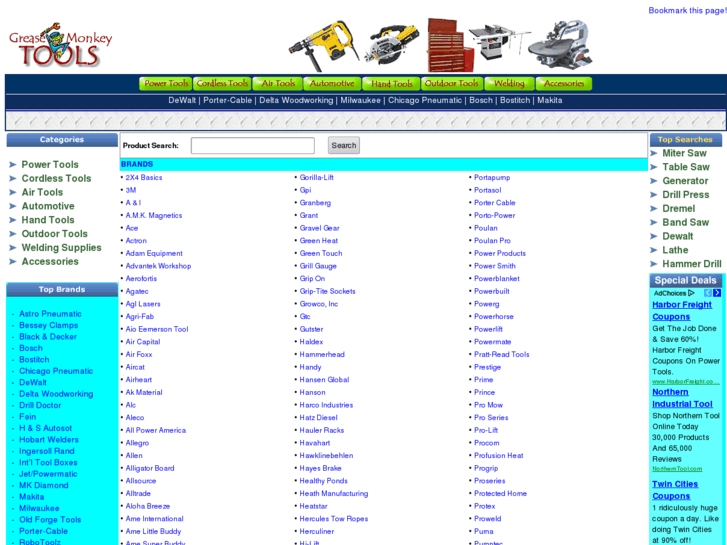This screenshot has height=545, width=727.
Task: Select Generator in Top Searches
Action: pos(685,181)
